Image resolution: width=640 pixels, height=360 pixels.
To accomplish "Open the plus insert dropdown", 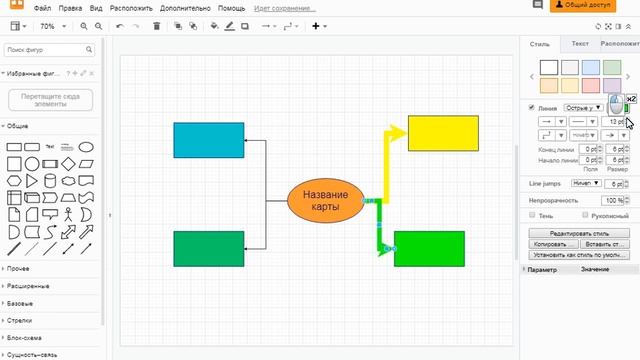I will pyautogui.click(x=319, y=26).
